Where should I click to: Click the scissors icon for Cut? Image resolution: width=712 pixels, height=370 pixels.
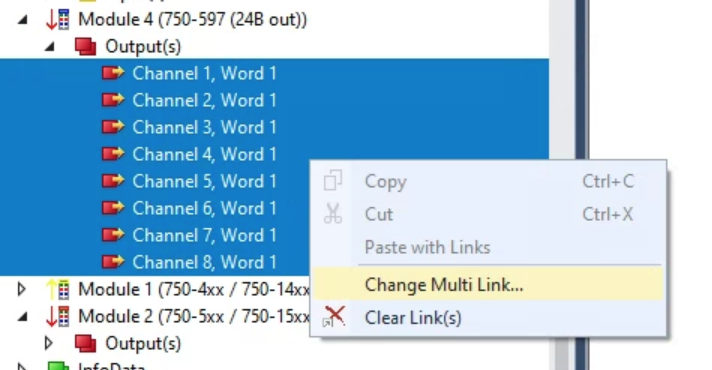coord(333,214)
